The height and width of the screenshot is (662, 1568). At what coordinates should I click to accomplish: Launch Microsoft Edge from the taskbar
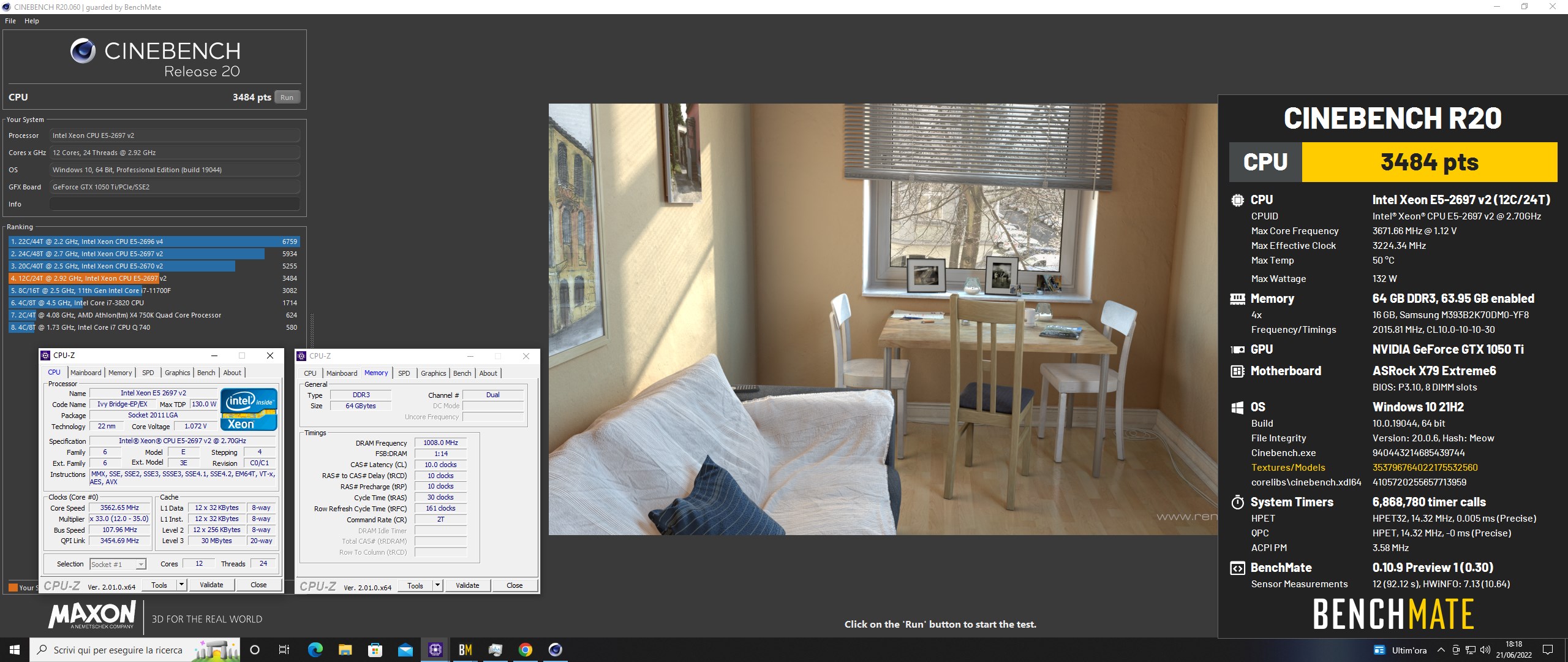point(315,650)
